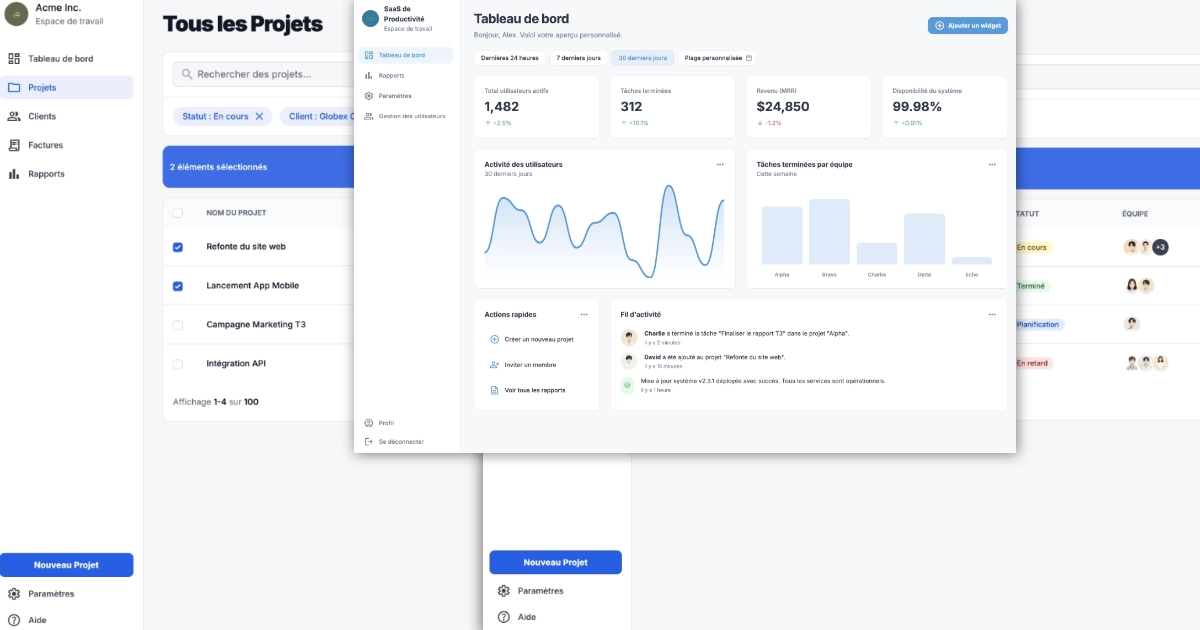Viewport: 1200px width, 630px height.
Task: Uncheck the Refonte du site web checkbox
Action: pyautogui.click(x=178, y=247)
